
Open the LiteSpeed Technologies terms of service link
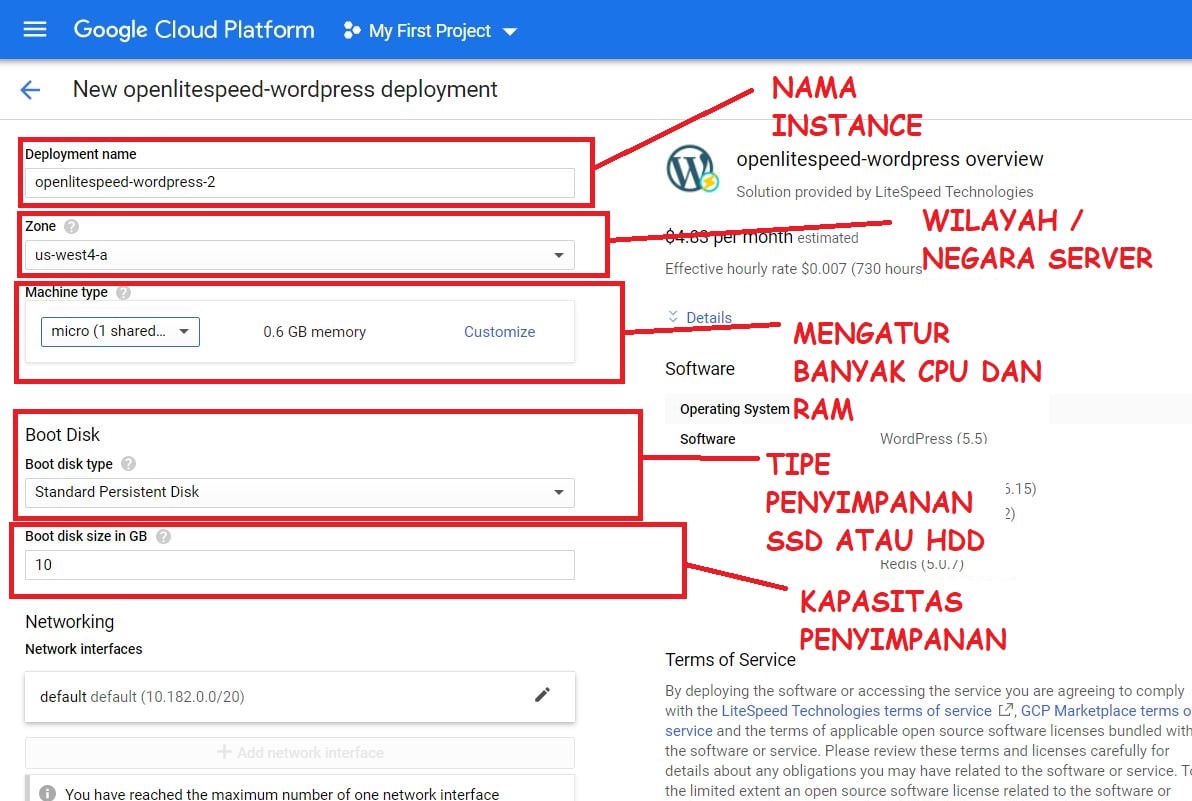[x=856, y=711]
